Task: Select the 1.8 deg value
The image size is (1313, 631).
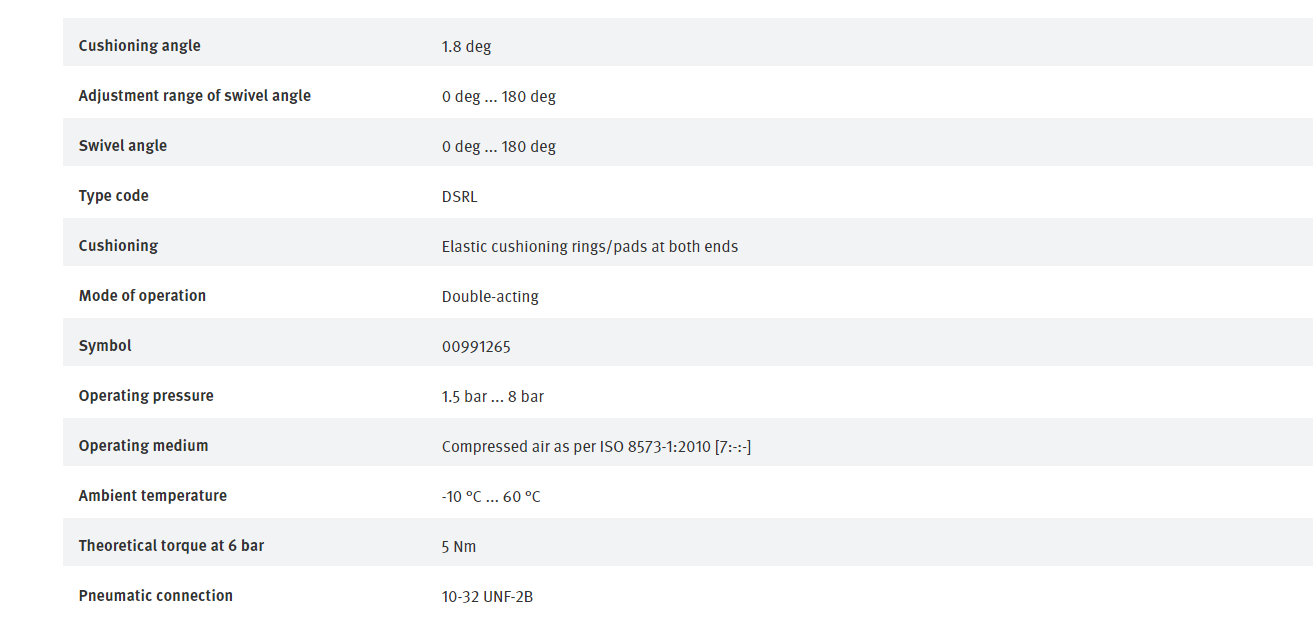Action: pos(466,46)
